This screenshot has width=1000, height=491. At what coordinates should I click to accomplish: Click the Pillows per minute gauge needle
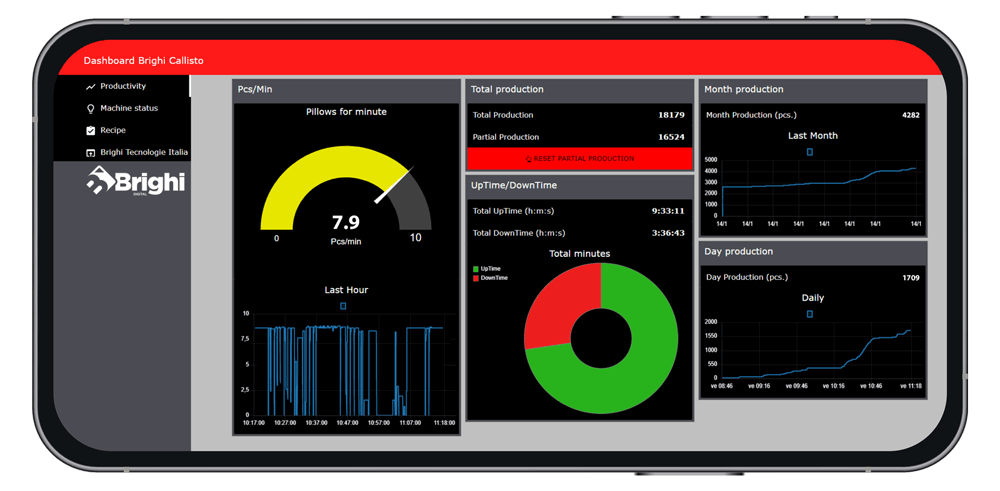coord(395,186)
